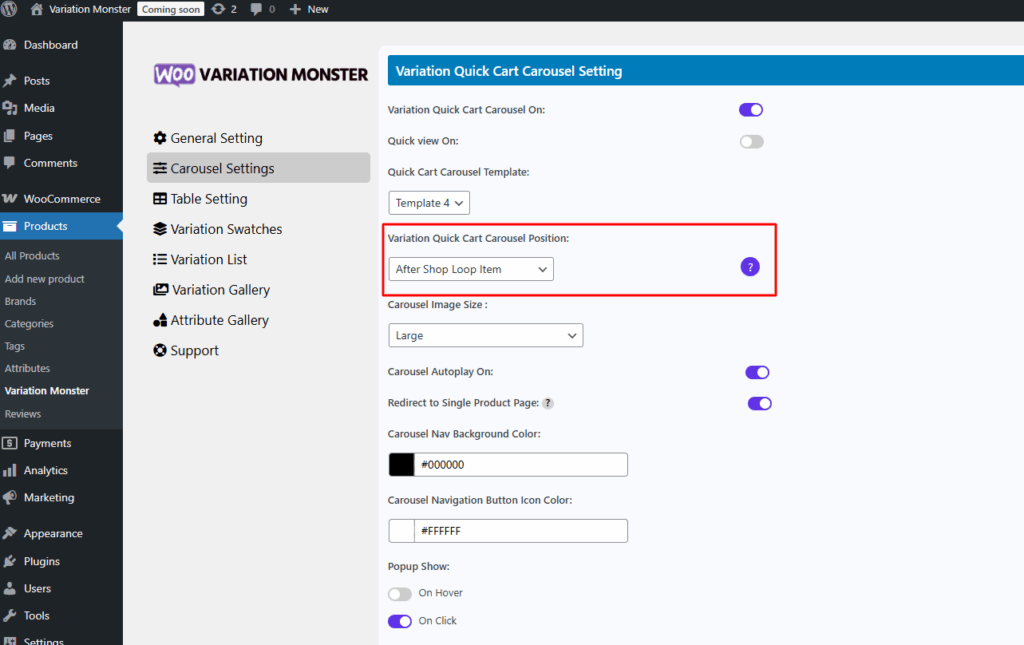Click the shapes icon beside Attribute Gallery
Image resolution: width=1024 pixels, height=645 pixels.
pyautogui.click(x=160, y=320)
